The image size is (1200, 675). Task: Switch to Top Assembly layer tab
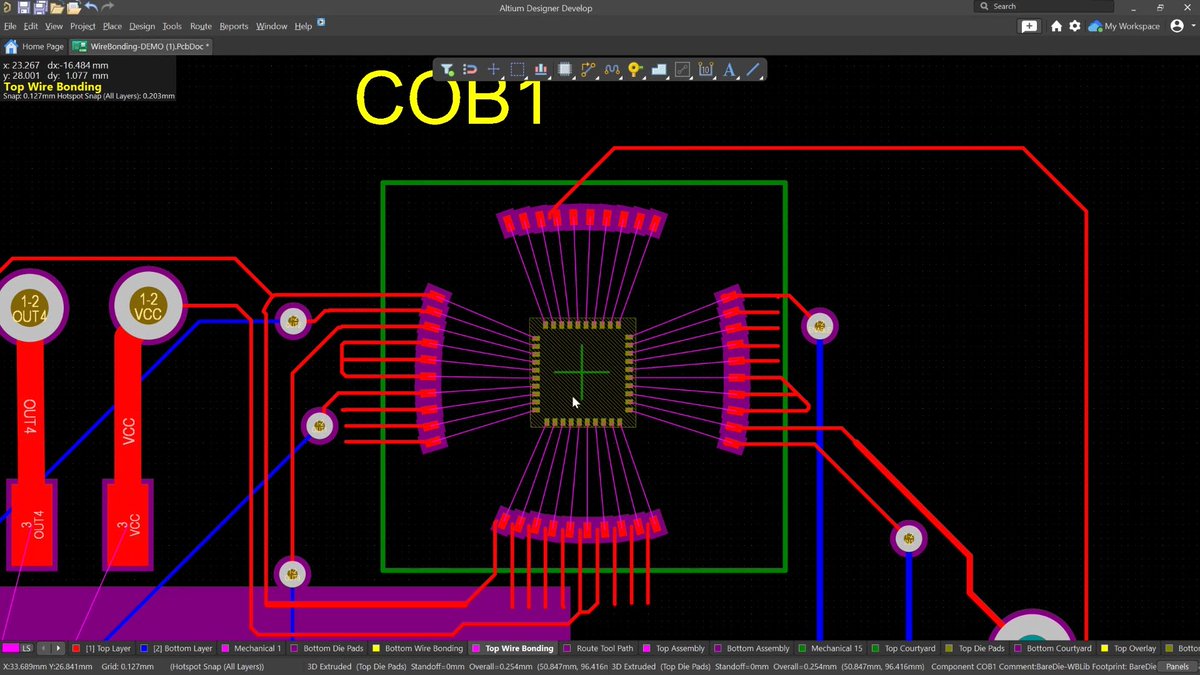click(673, 648)
